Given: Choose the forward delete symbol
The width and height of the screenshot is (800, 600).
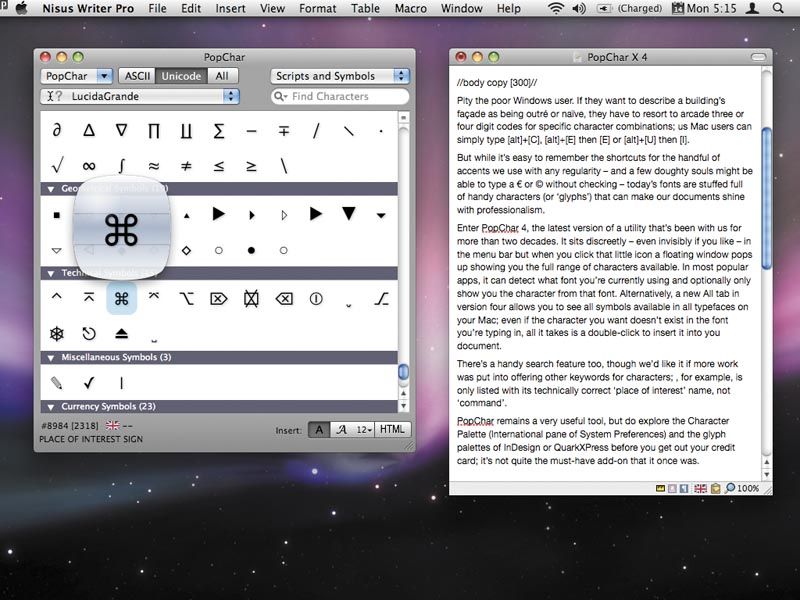Looking at the screenshot, I should click(x=218, y=298).
